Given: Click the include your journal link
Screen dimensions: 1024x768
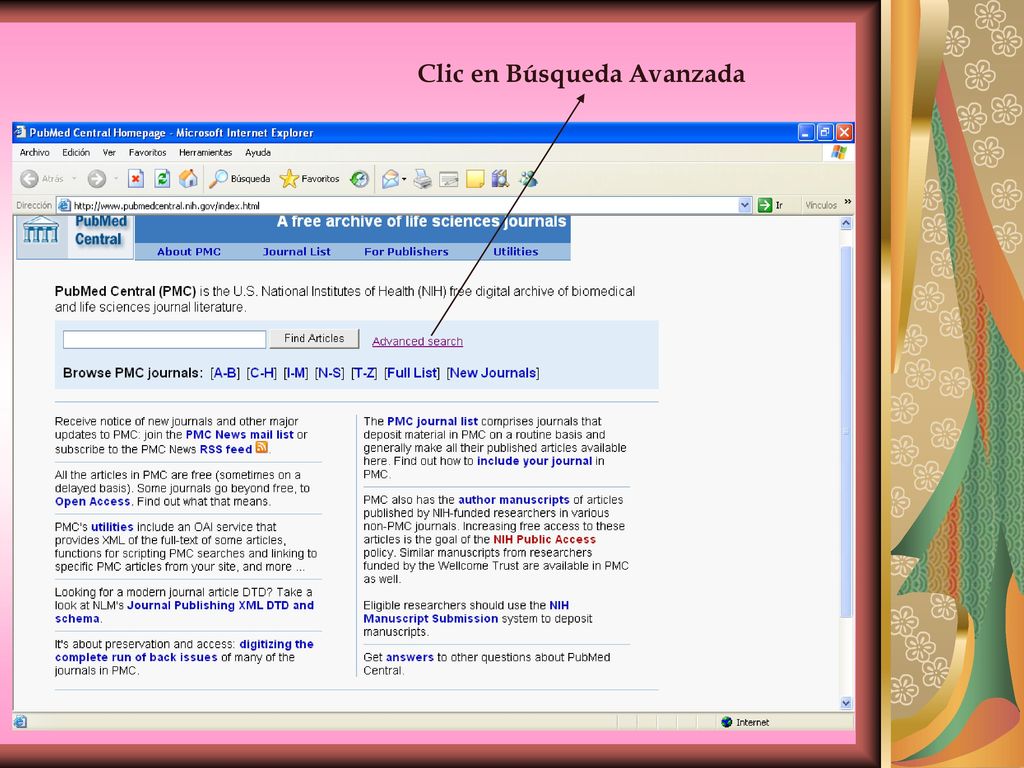Looking at the screenshot, I should [x=535, y=461].
